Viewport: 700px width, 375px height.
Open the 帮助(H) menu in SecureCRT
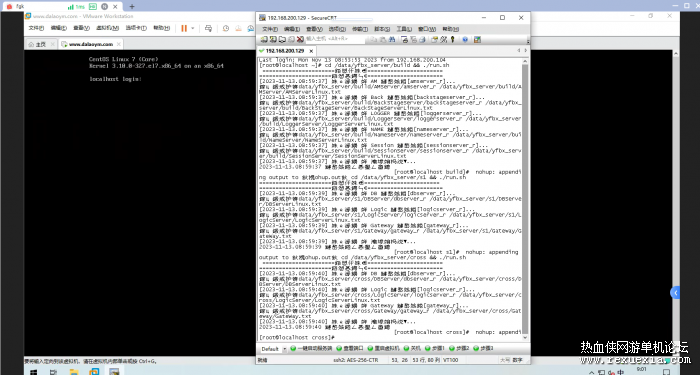pos(450,29)
